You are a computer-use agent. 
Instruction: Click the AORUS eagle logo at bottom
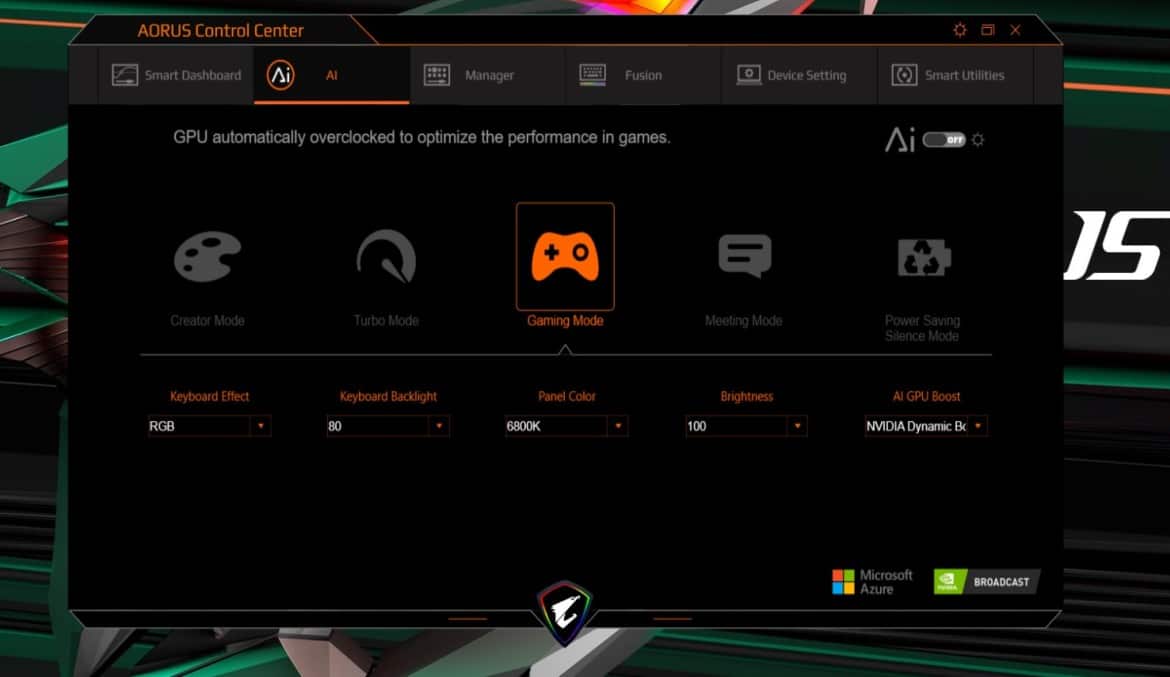click(x=566, y=610)
